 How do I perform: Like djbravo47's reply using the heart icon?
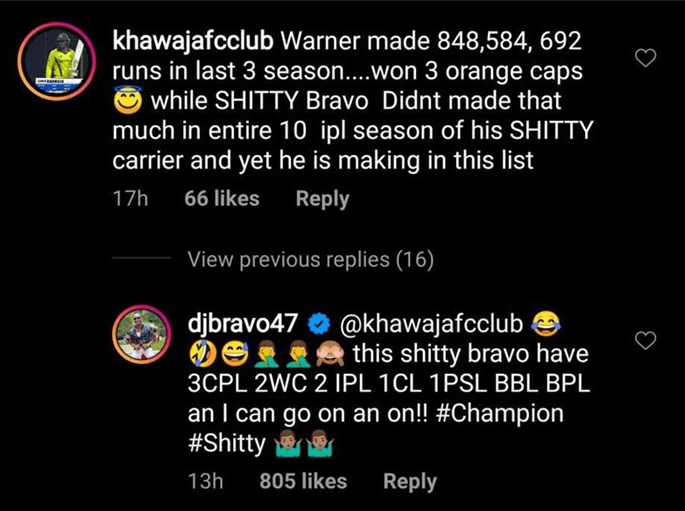pyautogui.click(x=645, y=340)
